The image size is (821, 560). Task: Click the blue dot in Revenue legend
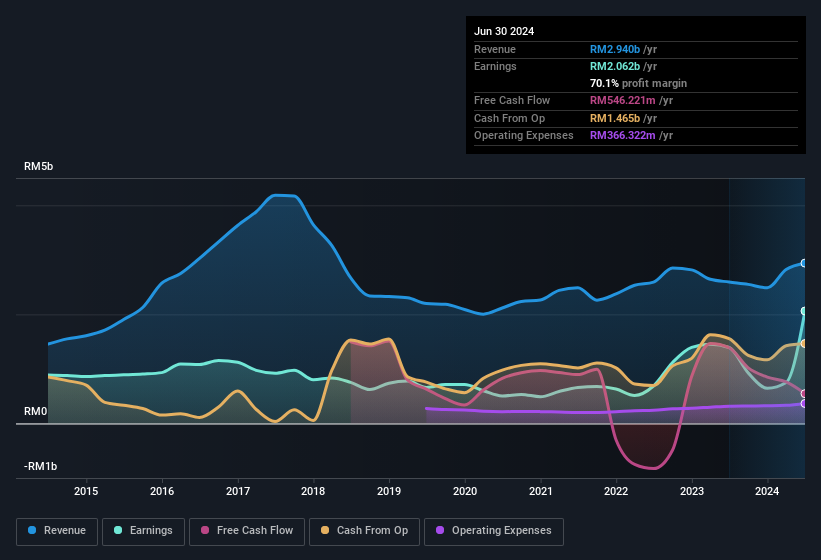[33, 530]
